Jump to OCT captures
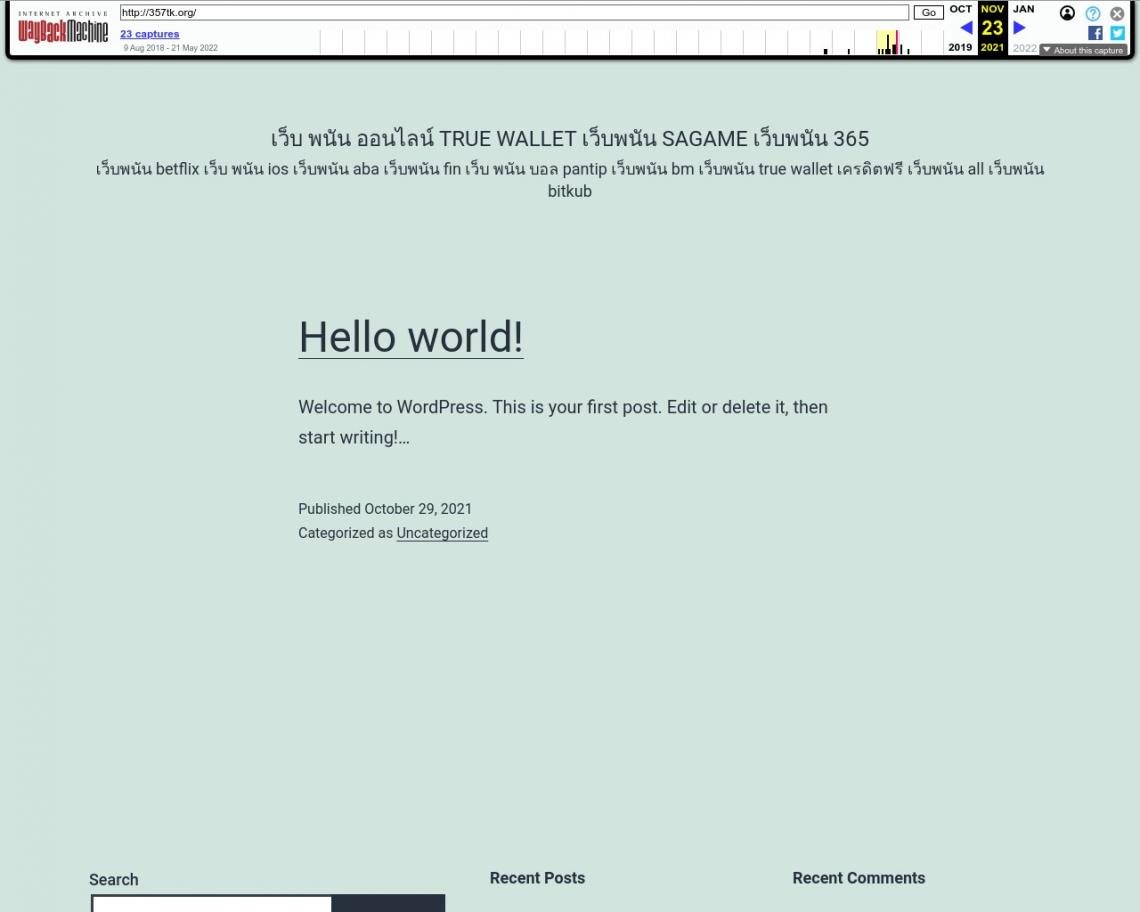 [960, 9]
